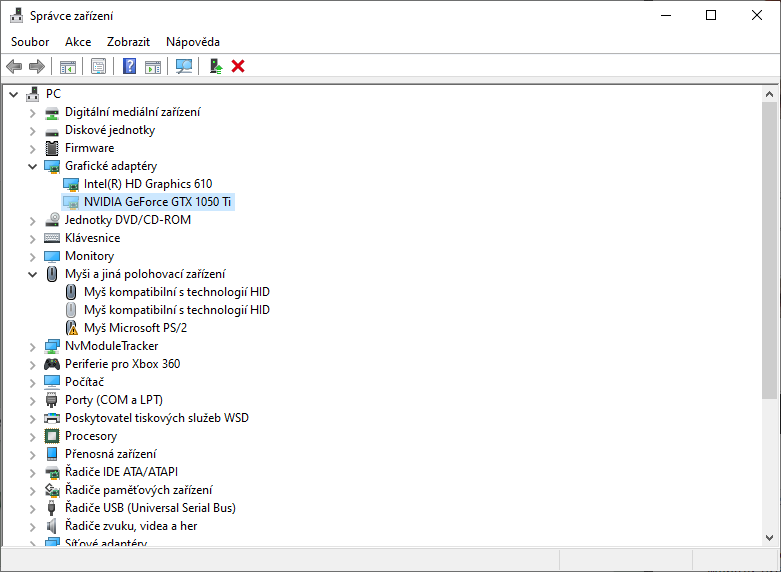781x572 pixels.
Task: Expand Digitální mediální zařízení category
Action: tap(32, 113)
